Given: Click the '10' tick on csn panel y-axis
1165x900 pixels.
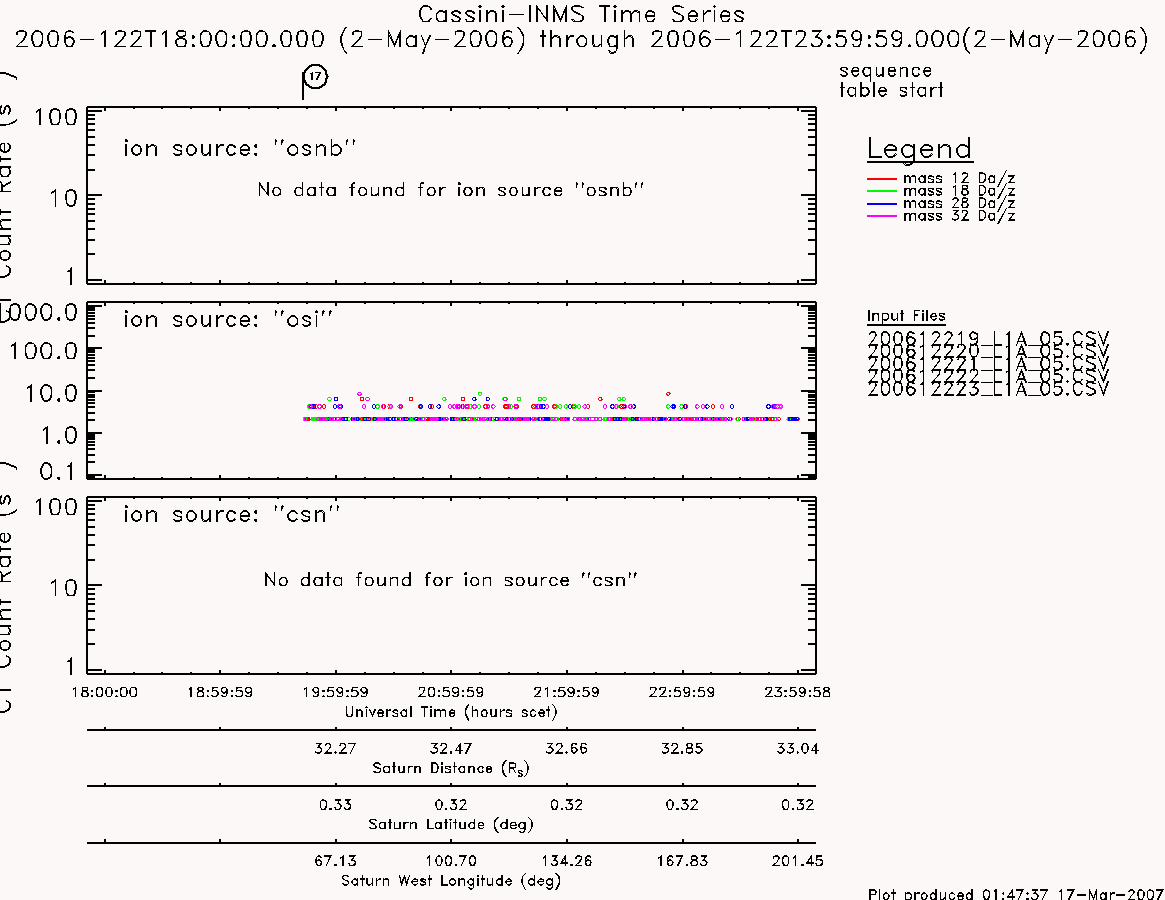Looking at the screenshot, I should tap(62, 588).
